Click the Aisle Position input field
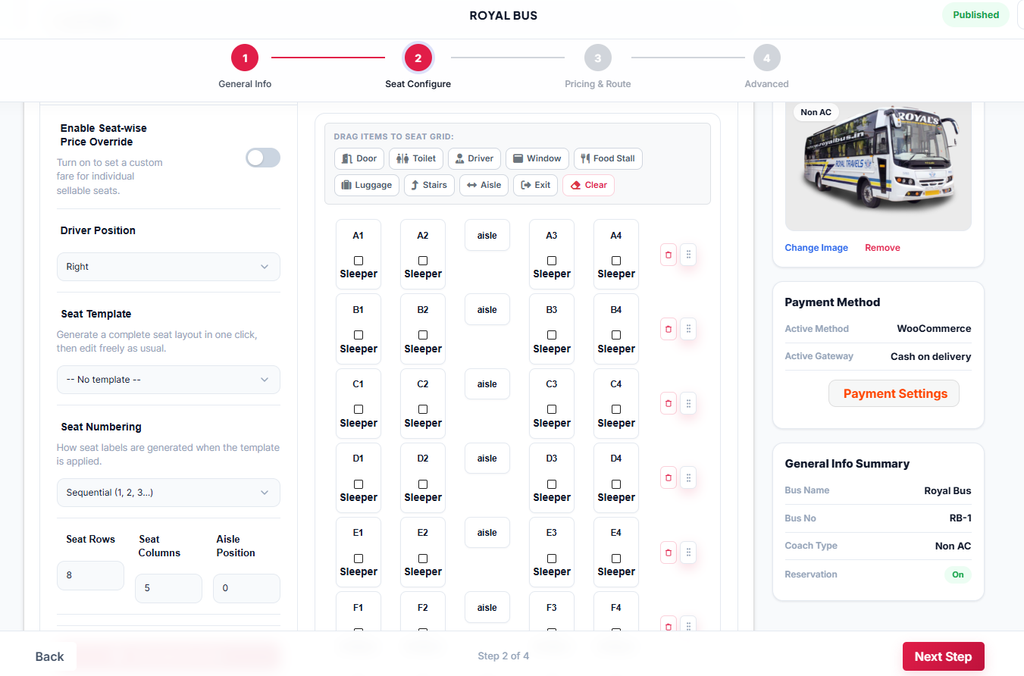This screenshot has width=1024, height=676. click(246, 588)
